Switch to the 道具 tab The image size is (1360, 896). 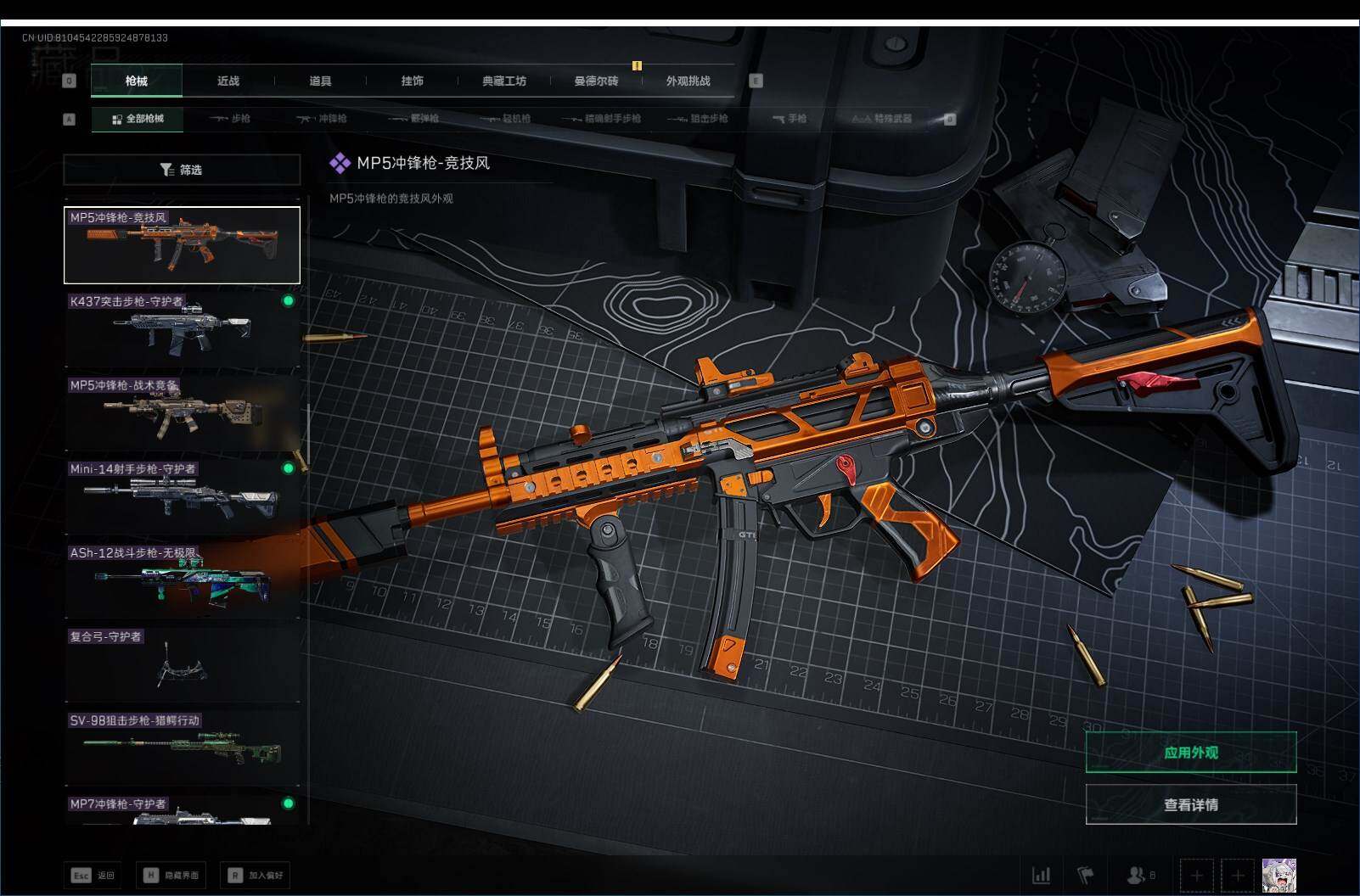(x=320, y=81)
